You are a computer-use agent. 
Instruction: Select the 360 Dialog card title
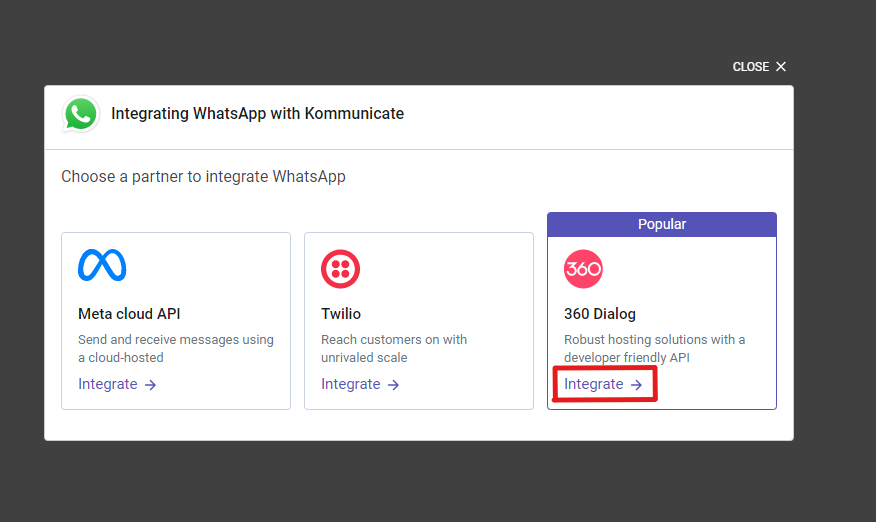click(599, 314)
